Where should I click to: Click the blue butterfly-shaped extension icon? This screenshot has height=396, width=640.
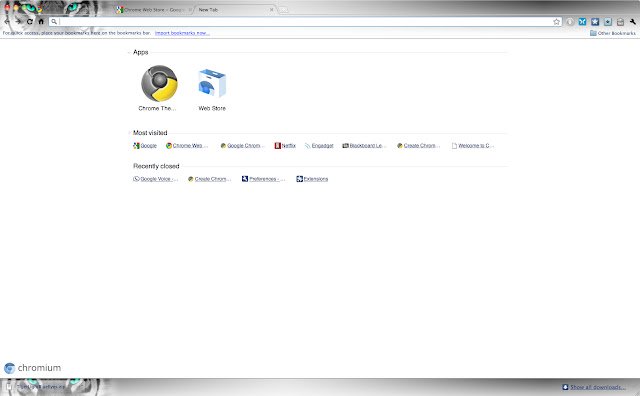tap(582, 22)
